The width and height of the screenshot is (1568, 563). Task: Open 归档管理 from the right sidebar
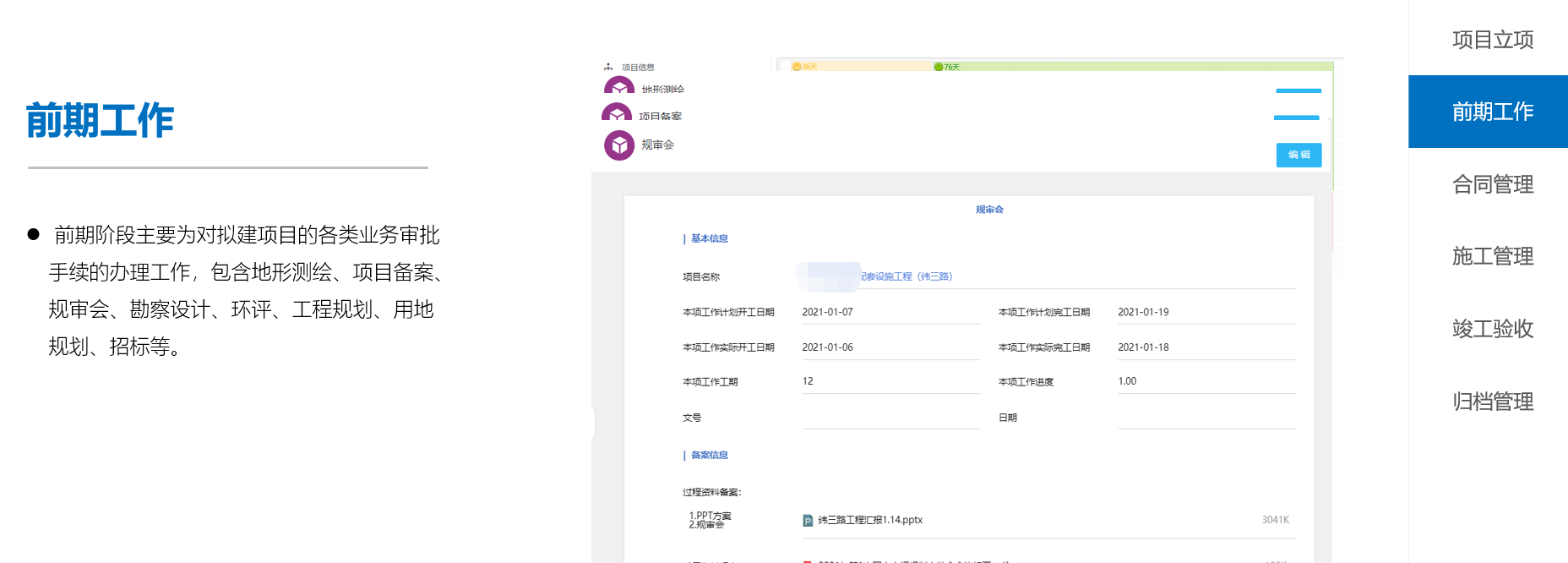click(1492, 402)
